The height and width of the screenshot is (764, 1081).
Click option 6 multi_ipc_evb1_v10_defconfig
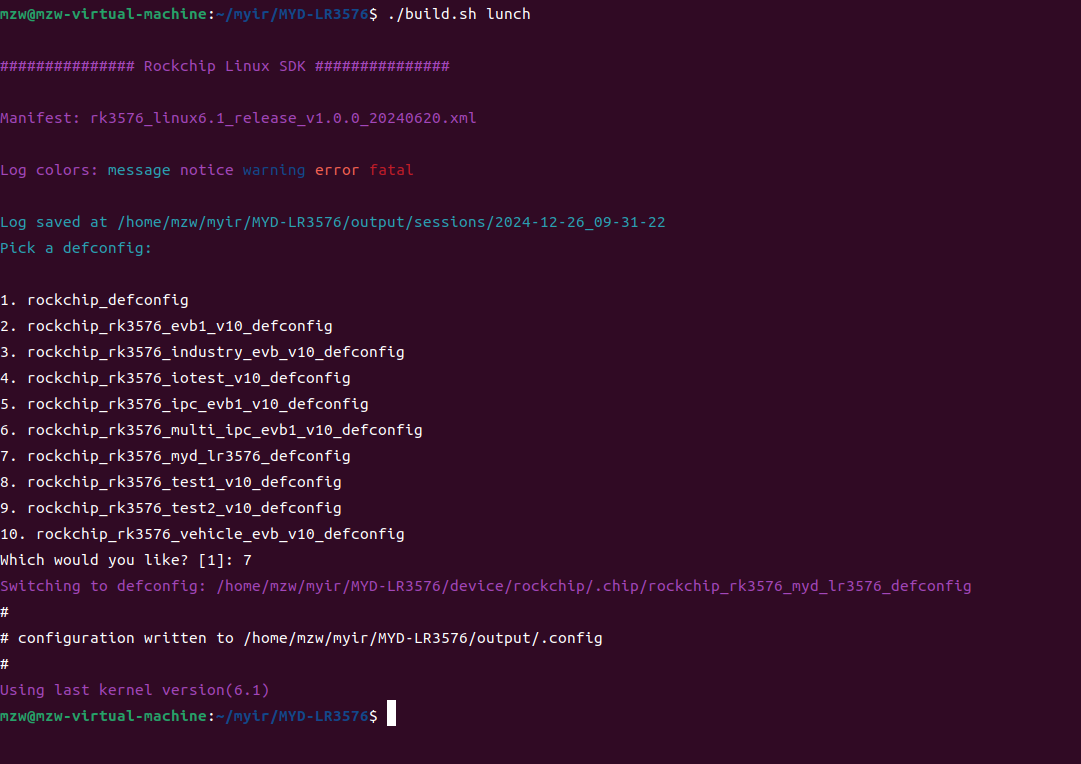[x=211, y=430]
